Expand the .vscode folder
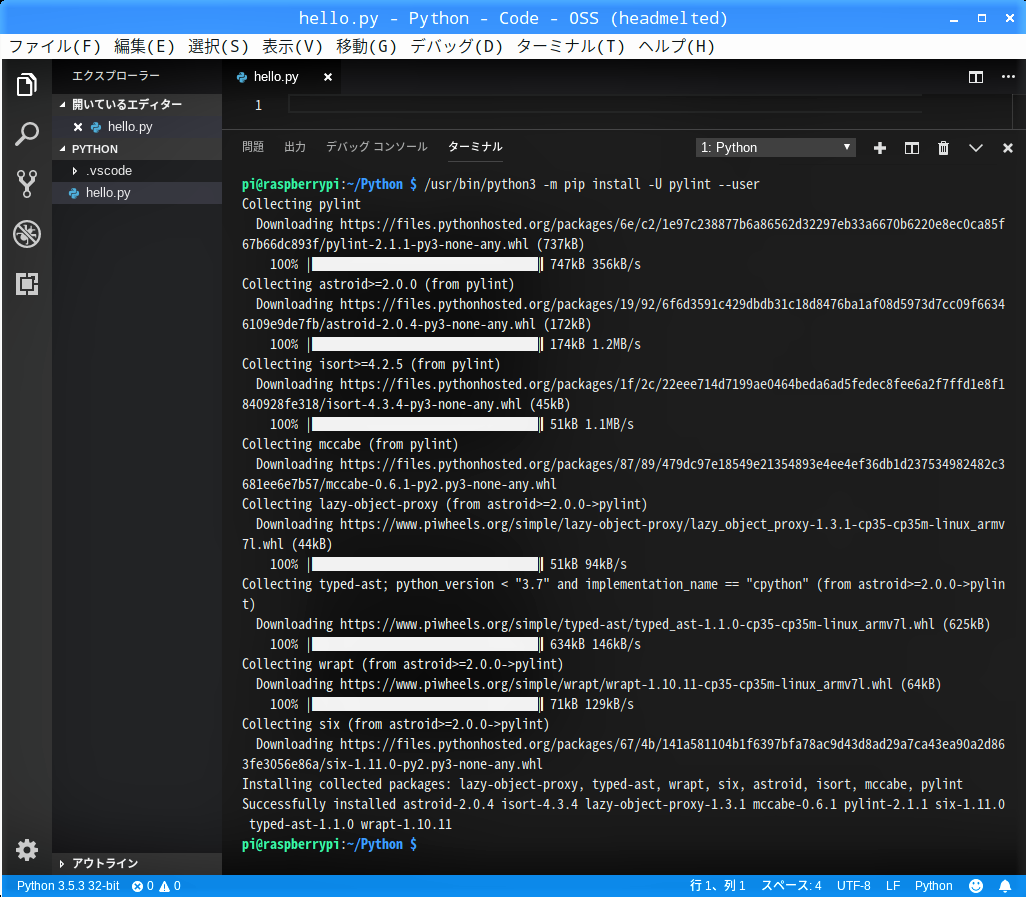 pos(137,171)
